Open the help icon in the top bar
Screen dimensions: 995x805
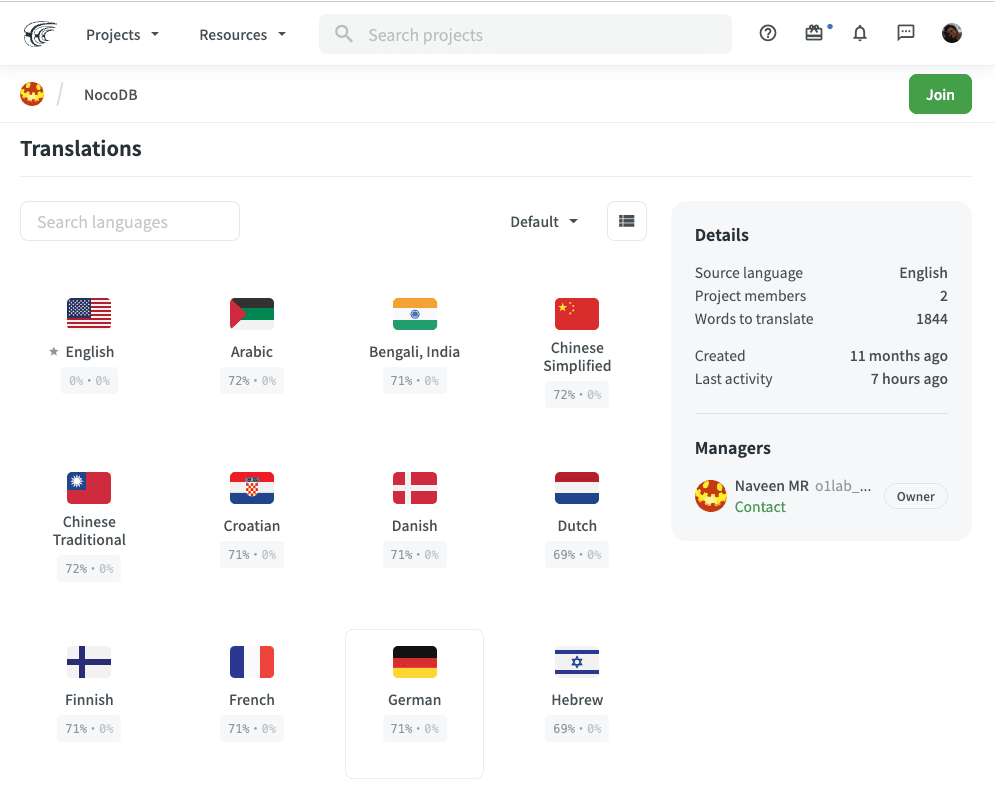click(x=767, y=33)
